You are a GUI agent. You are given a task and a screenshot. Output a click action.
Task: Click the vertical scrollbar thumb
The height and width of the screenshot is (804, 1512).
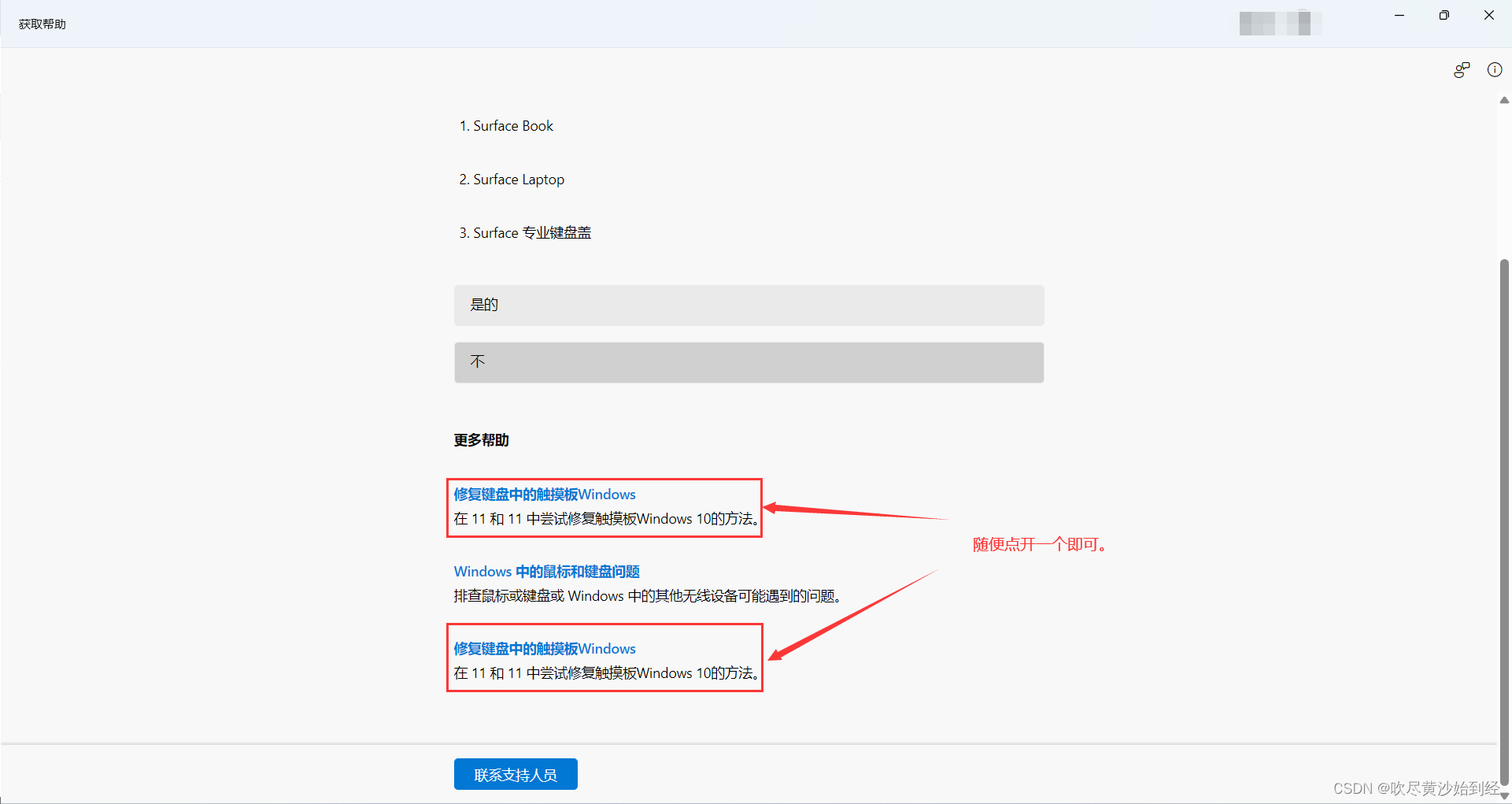tap(1504, 521)
